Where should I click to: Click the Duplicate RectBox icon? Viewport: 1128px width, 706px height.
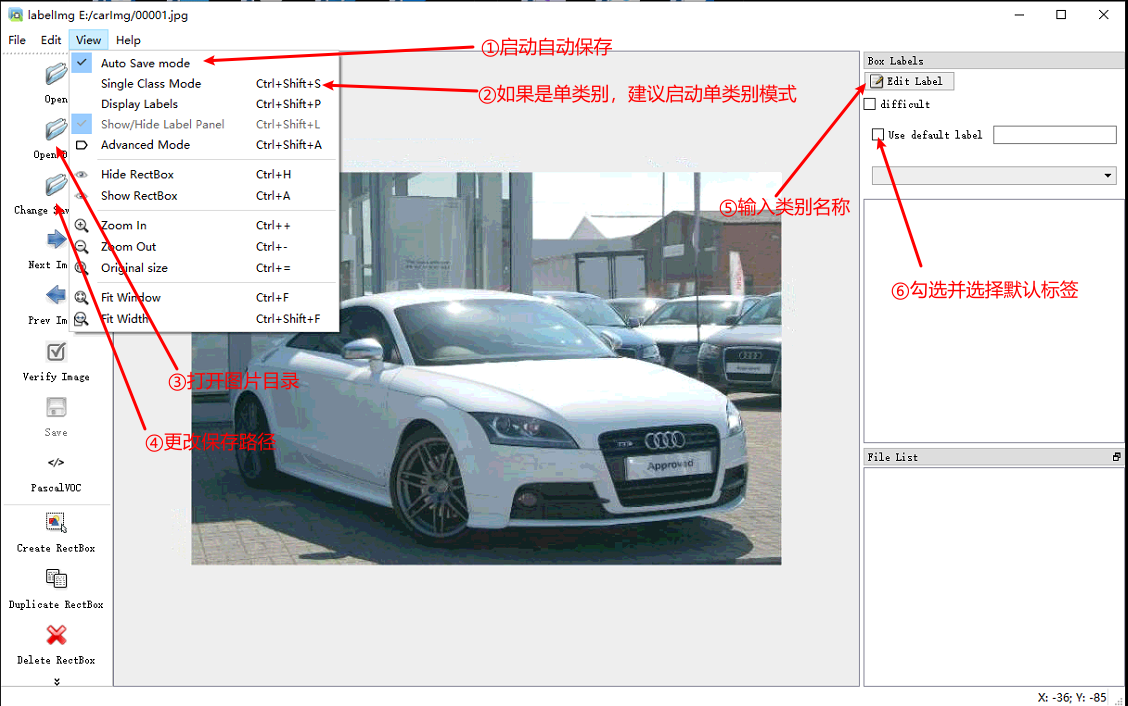pyautogui.click(x=55, y=579)
